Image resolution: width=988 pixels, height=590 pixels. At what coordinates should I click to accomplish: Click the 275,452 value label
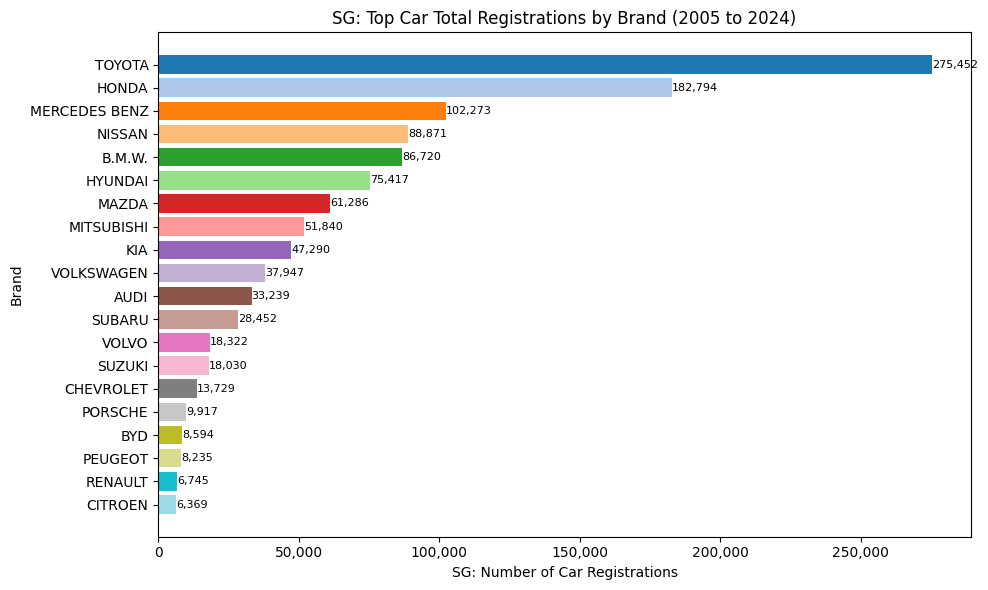point(955,64)
